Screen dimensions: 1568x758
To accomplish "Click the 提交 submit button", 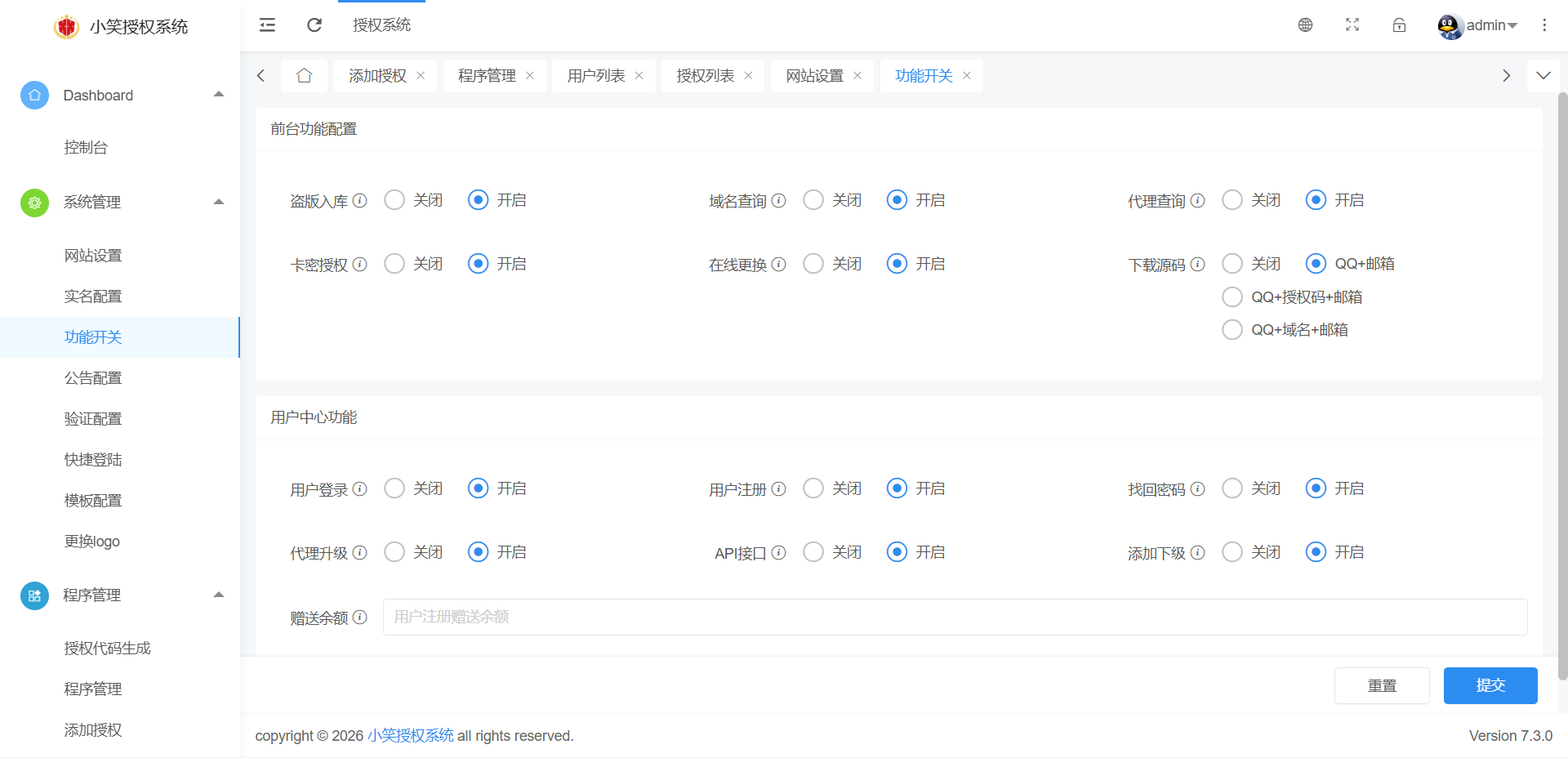I will click(1490, 685).
